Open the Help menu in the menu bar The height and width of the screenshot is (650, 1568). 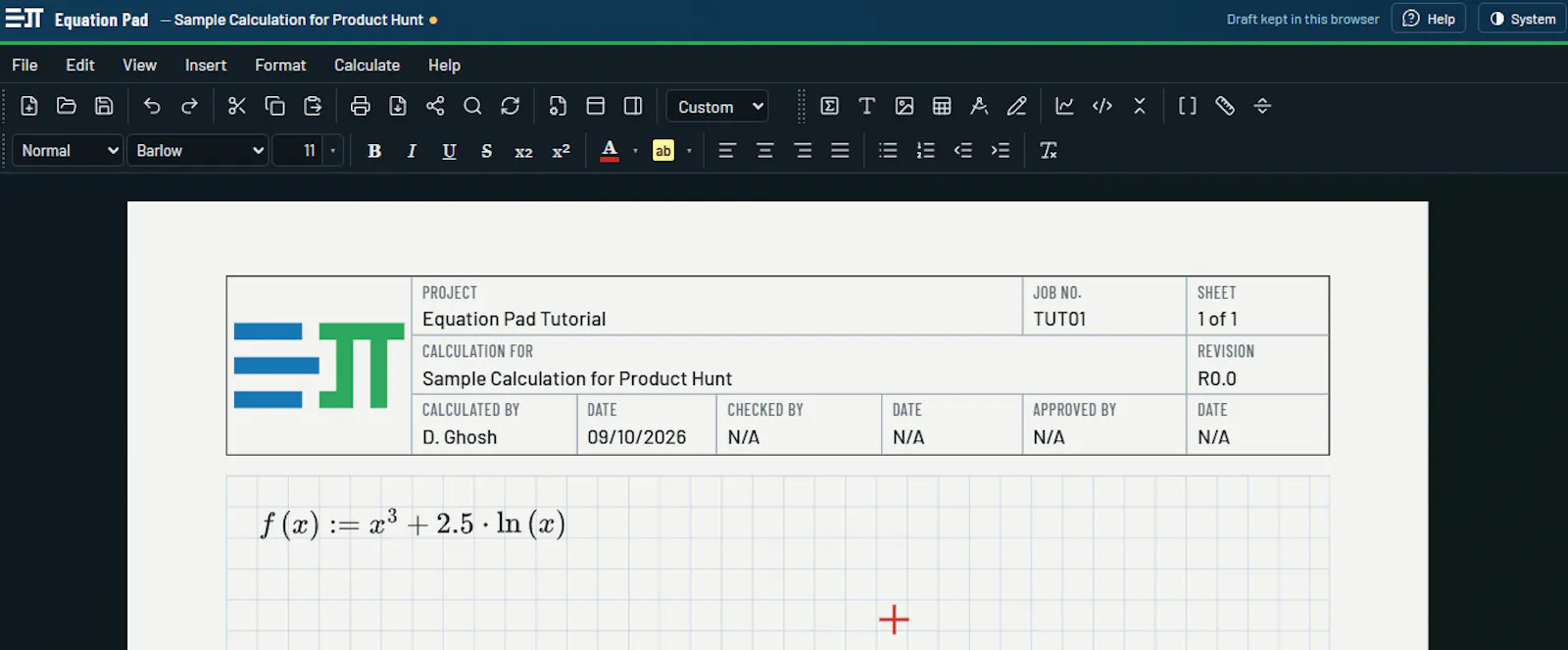(444, 65)
